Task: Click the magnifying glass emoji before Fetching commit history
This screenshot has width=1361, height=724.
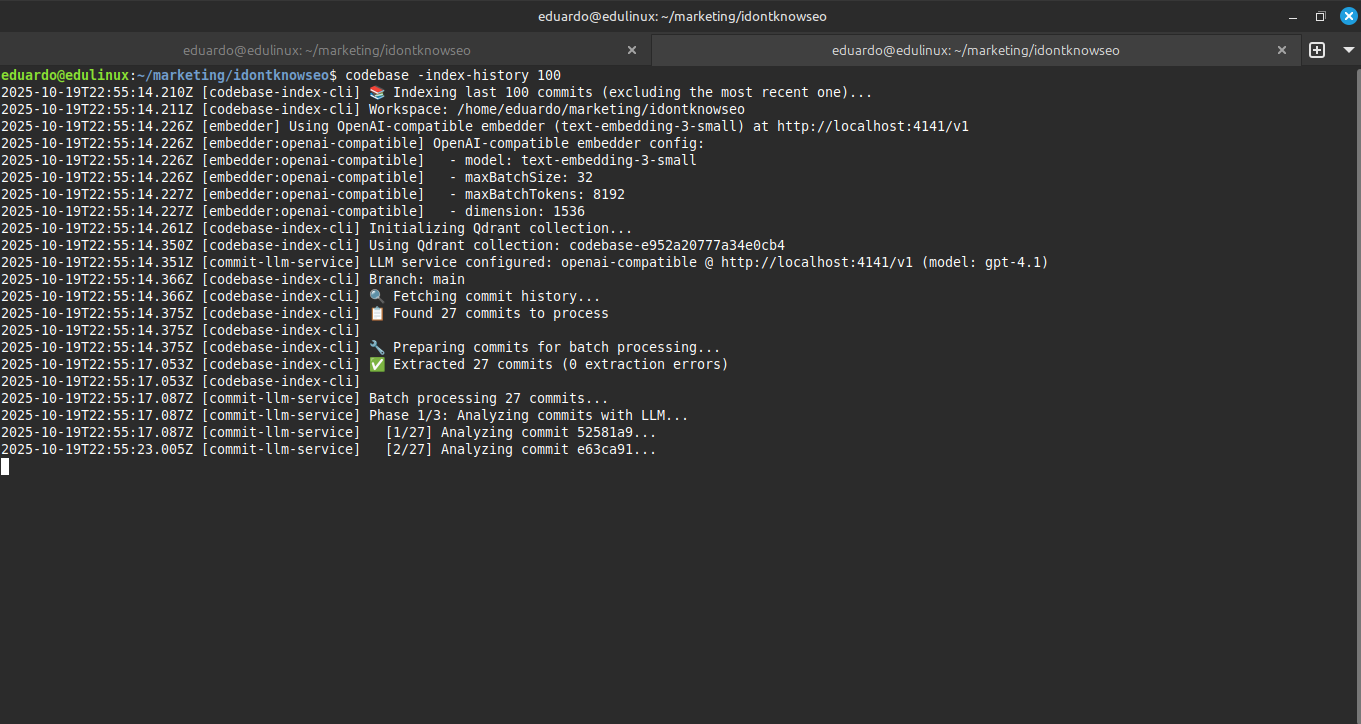Action: pos(377,296)
